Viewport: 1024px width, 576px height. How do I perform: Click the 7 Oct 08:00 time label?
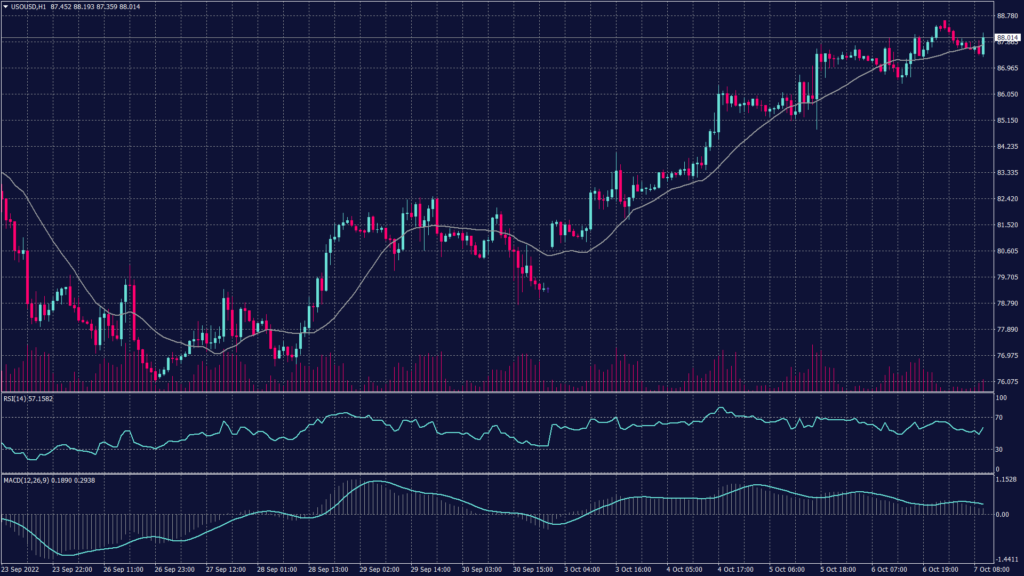pos(995,569)
